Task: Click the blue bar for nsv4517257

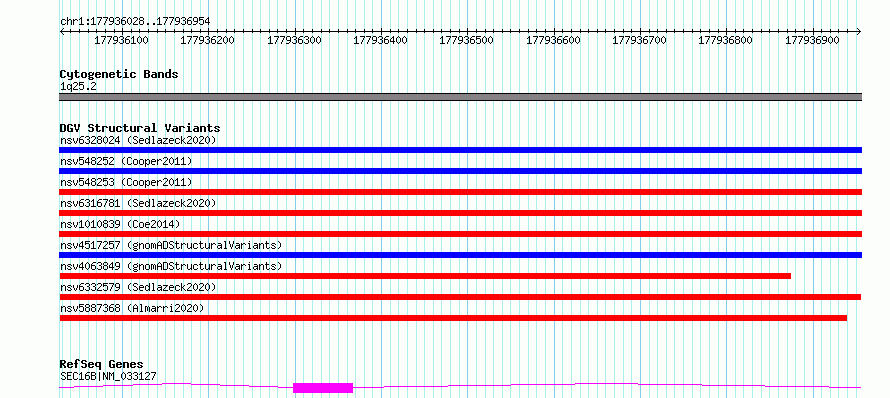Action: [x=461, y=255]
